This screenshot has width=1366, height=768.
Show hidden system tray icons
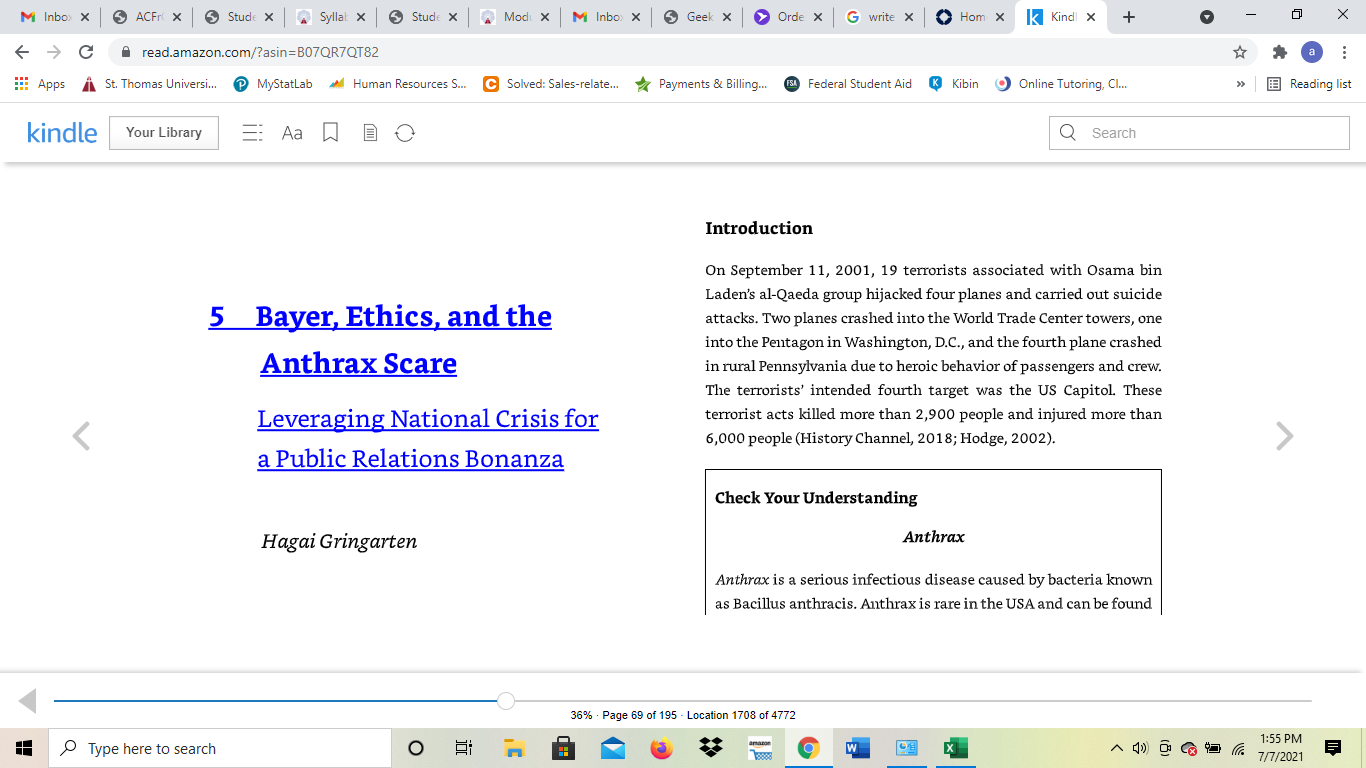1117,748
